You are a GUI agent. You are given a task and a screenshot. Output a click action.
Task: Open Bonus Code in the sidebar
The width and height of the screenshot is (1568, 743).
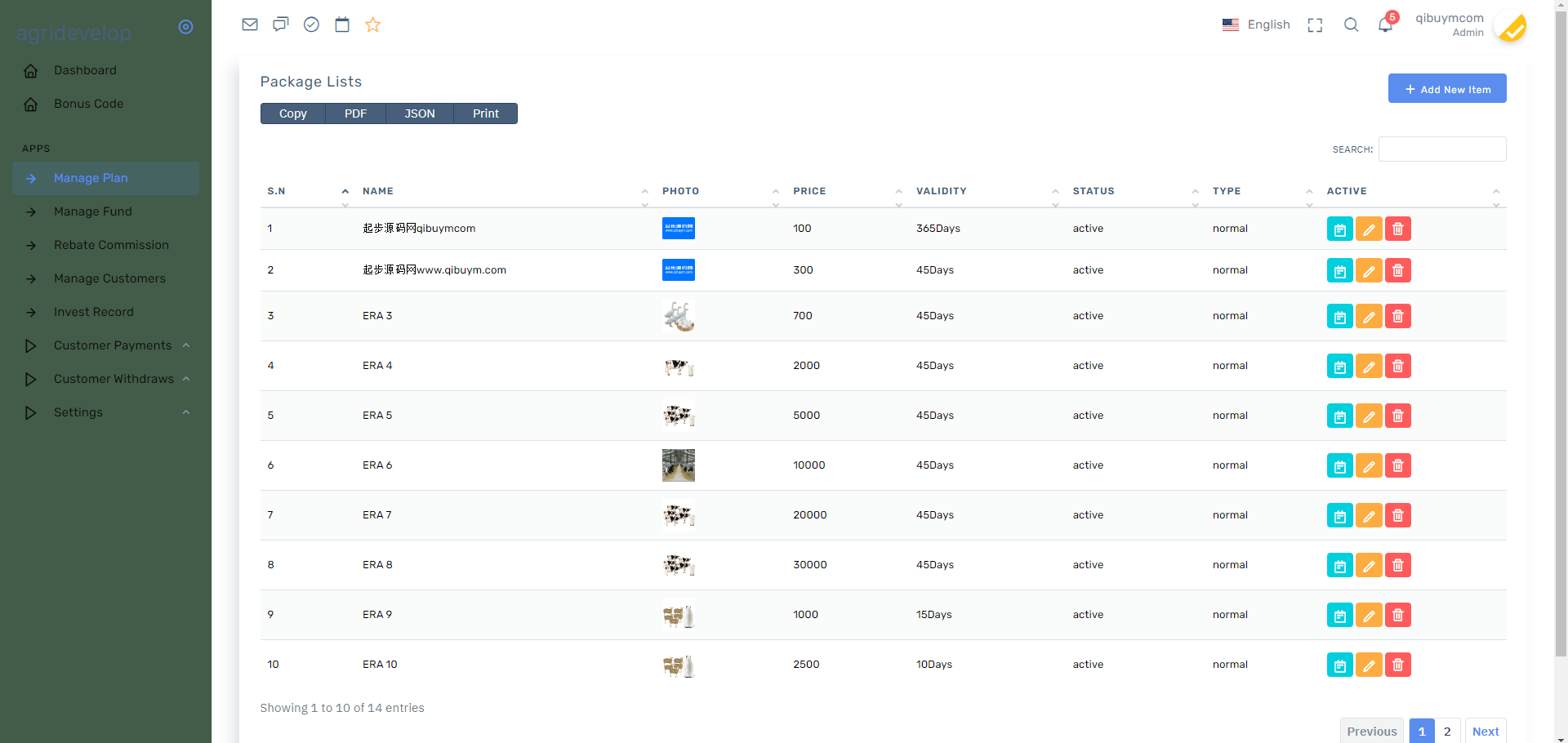(x=106, y=104)
